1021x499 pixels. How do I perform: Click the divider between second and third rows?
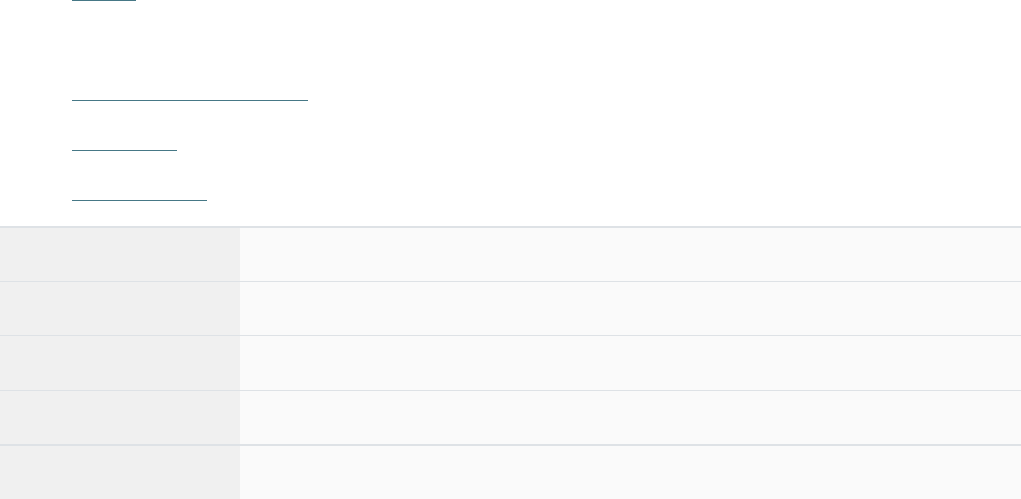pyautogui.click(x=510, y=335)
